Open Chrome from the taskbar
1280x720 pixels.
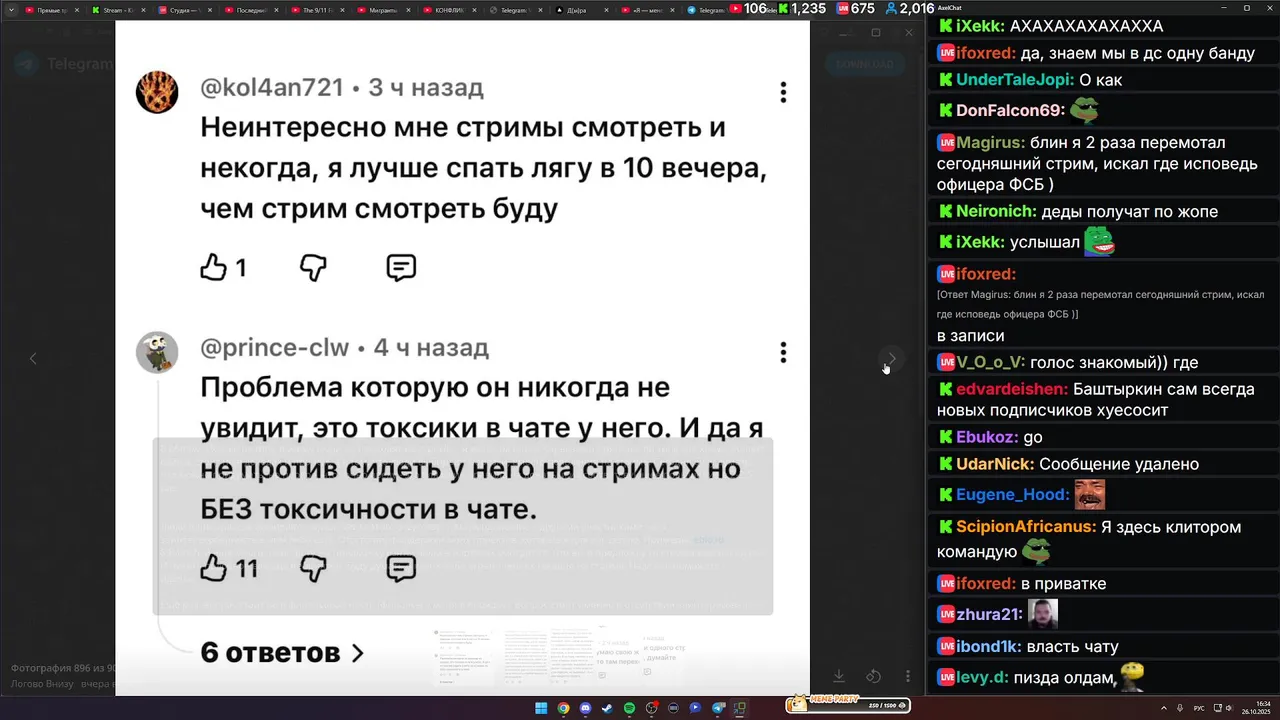pos(563,708)
